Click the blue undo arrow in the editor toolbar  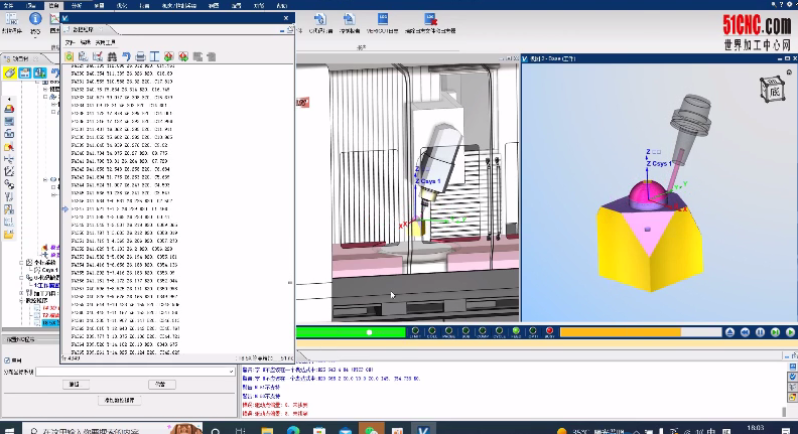coord(126,57)
